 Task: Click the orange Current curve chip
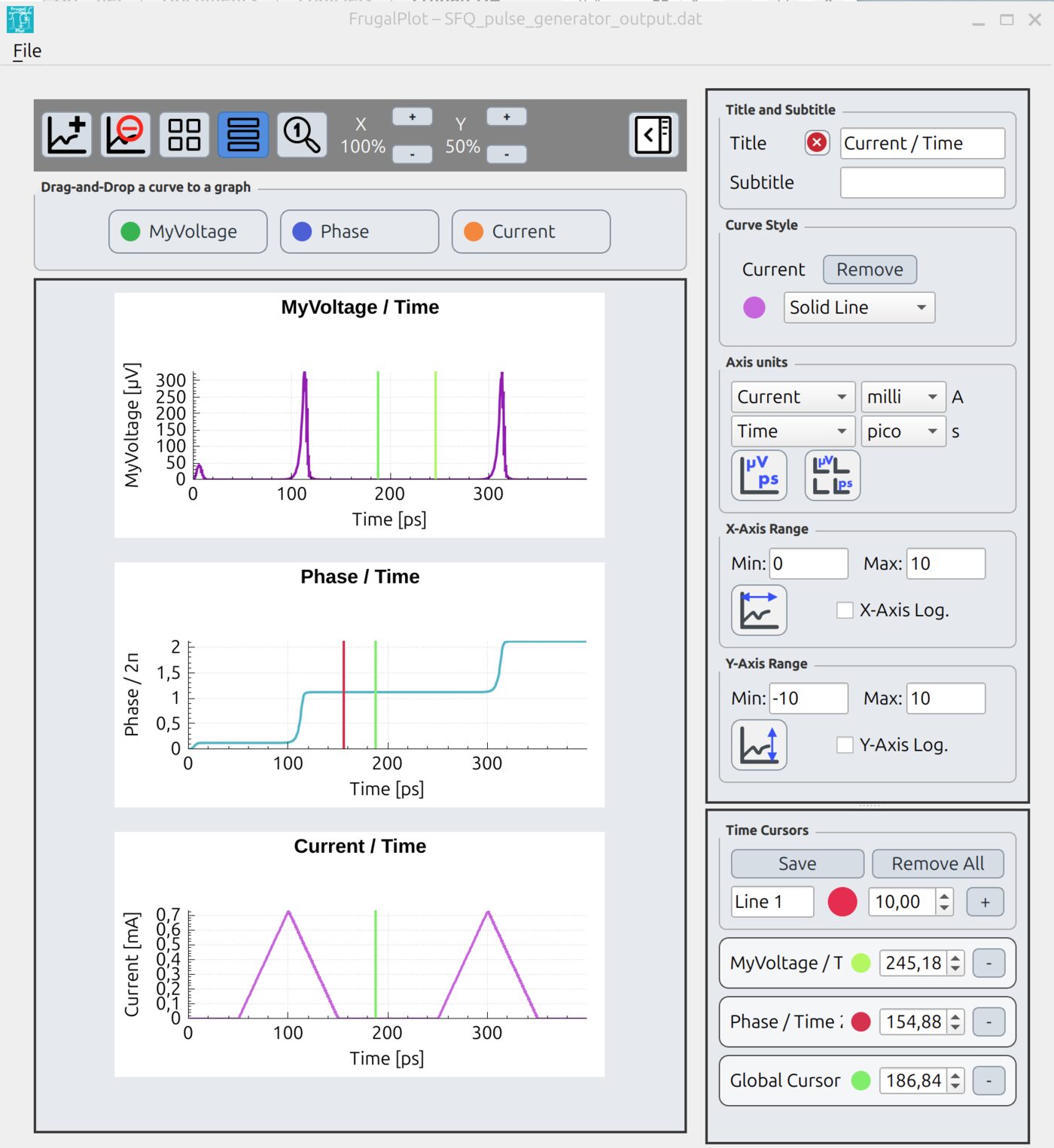532,231
